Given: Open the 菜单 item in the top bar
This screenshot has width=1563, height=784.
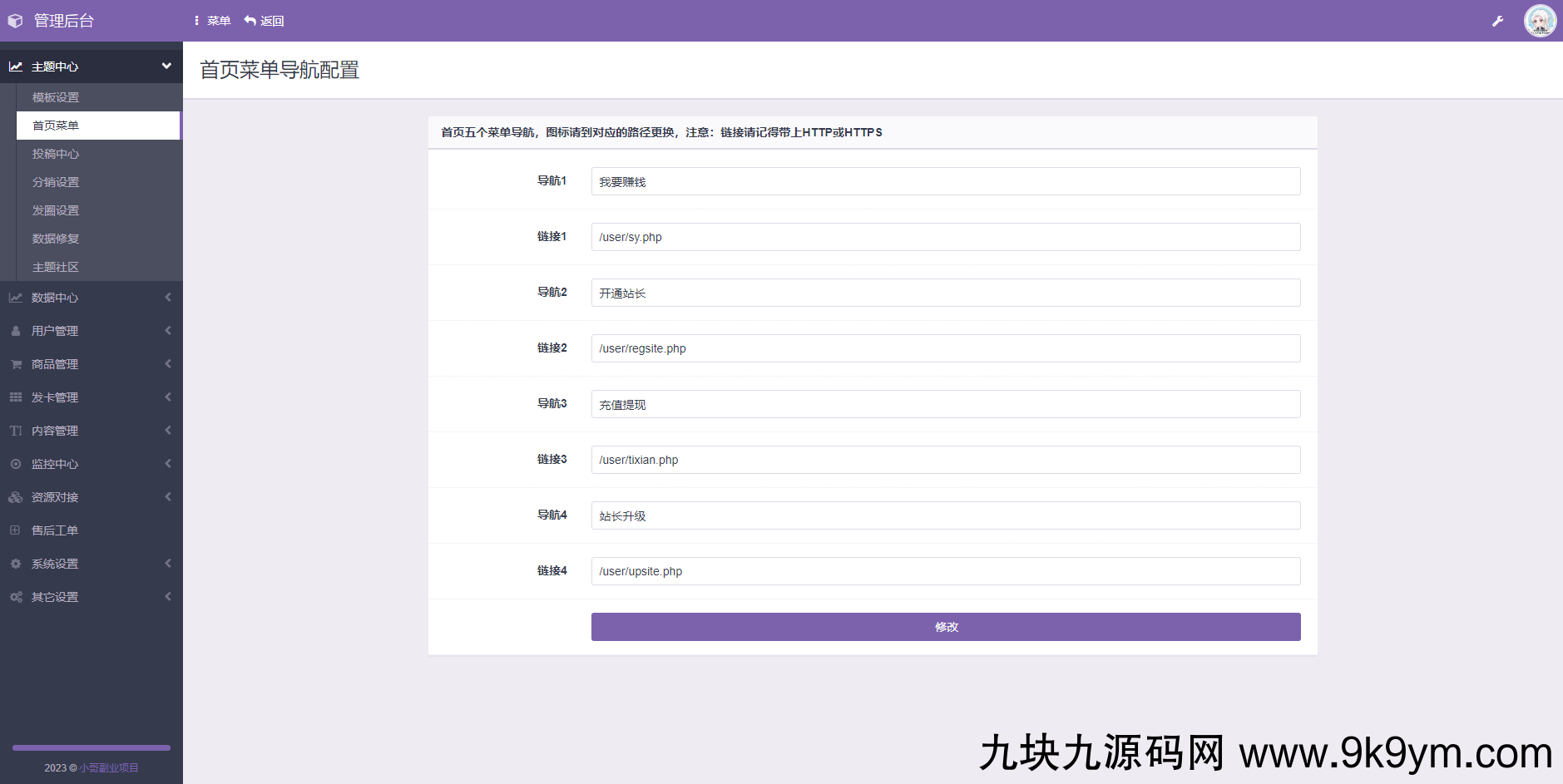Looking at the screenshot, I should pyautogui.click(x=211, y=20).
